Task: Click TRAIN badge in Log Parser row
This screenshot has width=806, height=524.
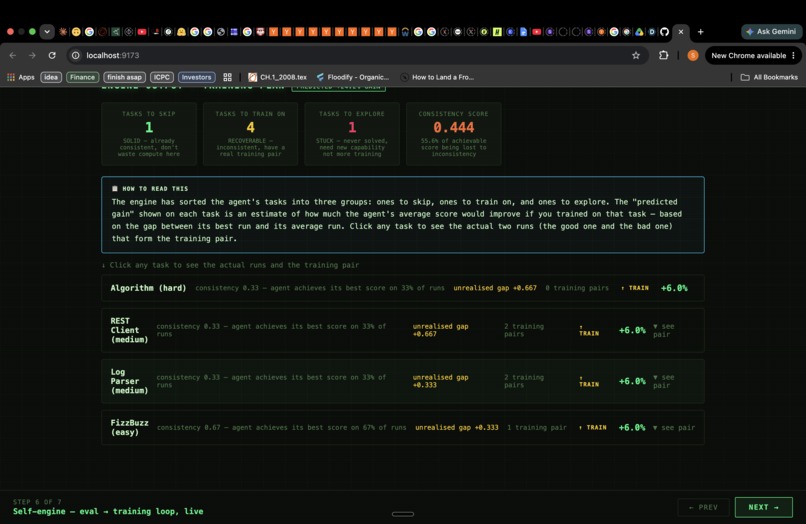Action: (x=589, y=381)
